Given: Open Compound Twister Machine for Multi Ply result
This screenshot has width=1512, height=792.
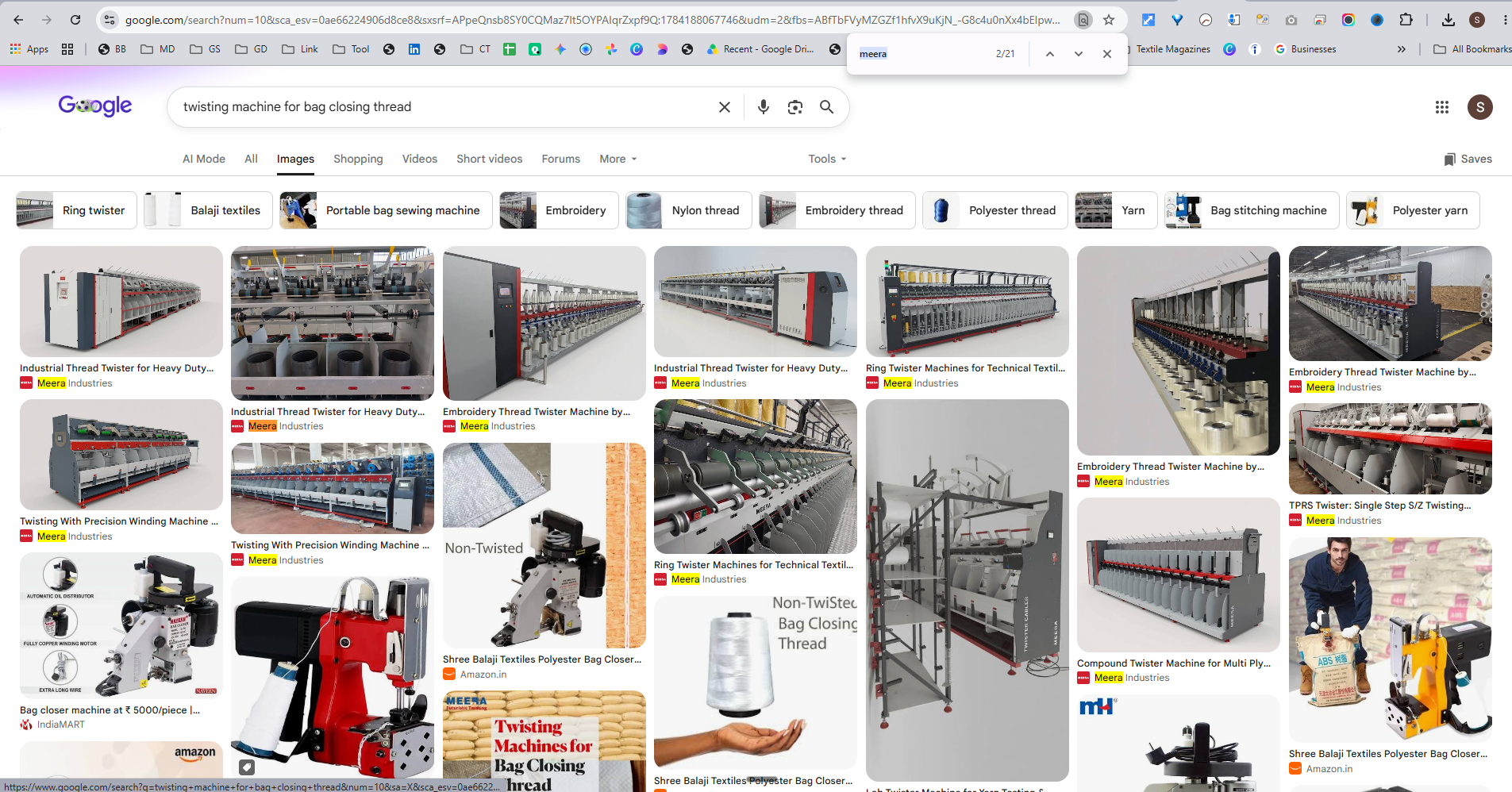Looking at the screenshot, I should click(x=1178, y=575).
